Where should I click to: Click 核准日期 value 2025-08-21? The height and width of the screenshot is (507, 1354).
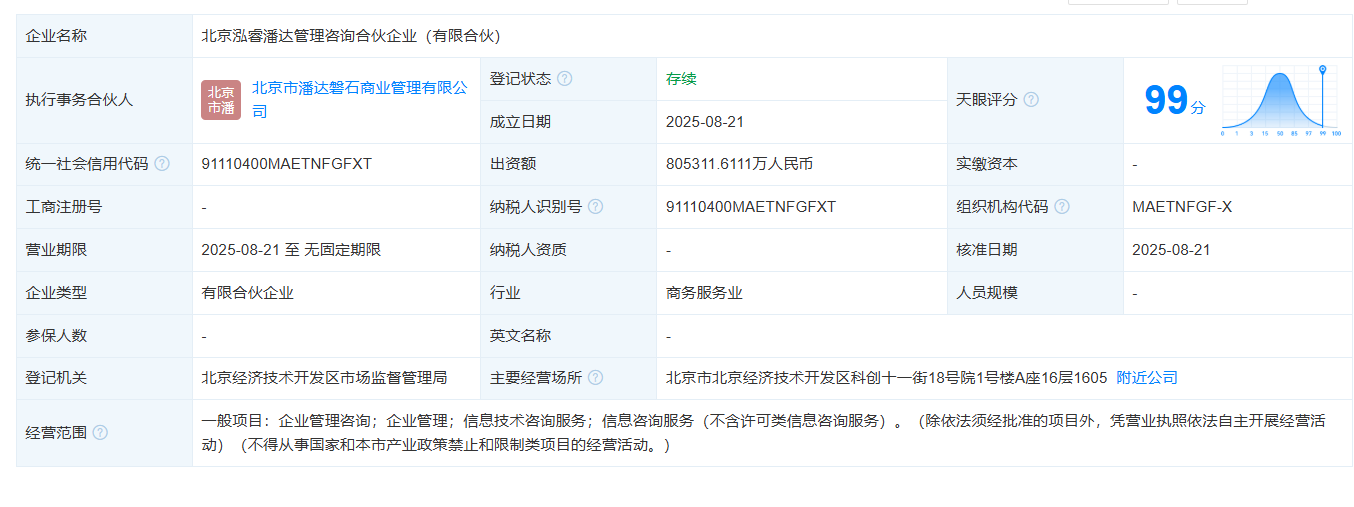(1171, 250)
